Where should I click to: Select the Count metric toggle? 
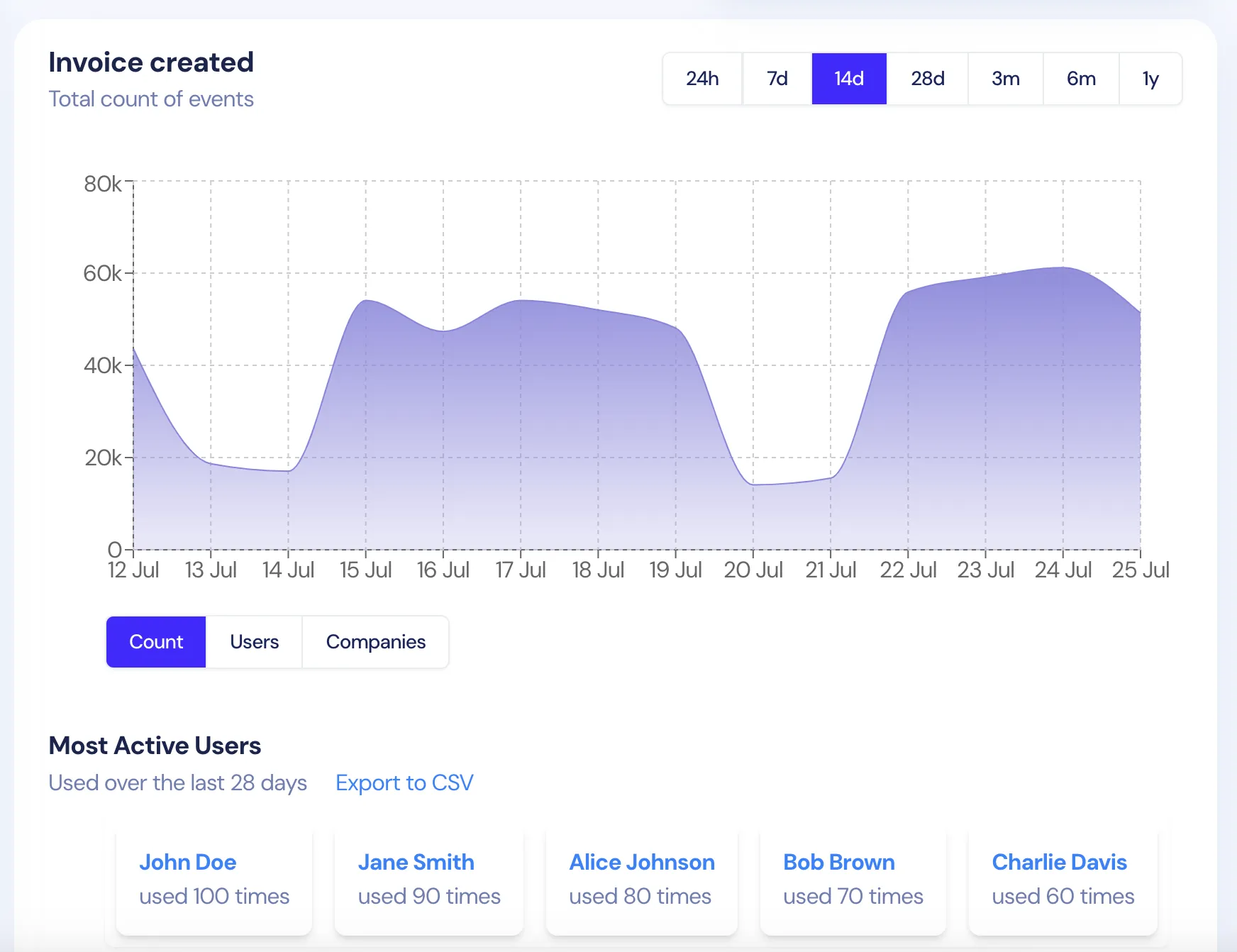[x=156, y=642]
